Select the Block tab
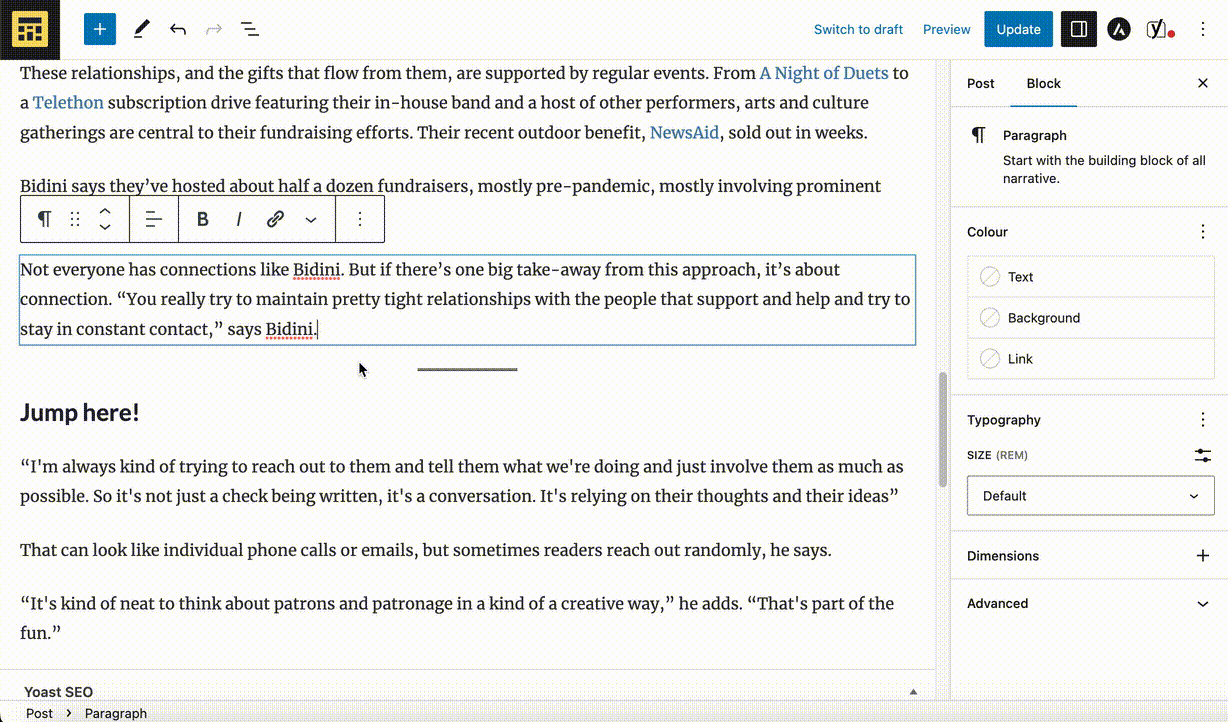The image size is (1228, 722). (1043, 83)
